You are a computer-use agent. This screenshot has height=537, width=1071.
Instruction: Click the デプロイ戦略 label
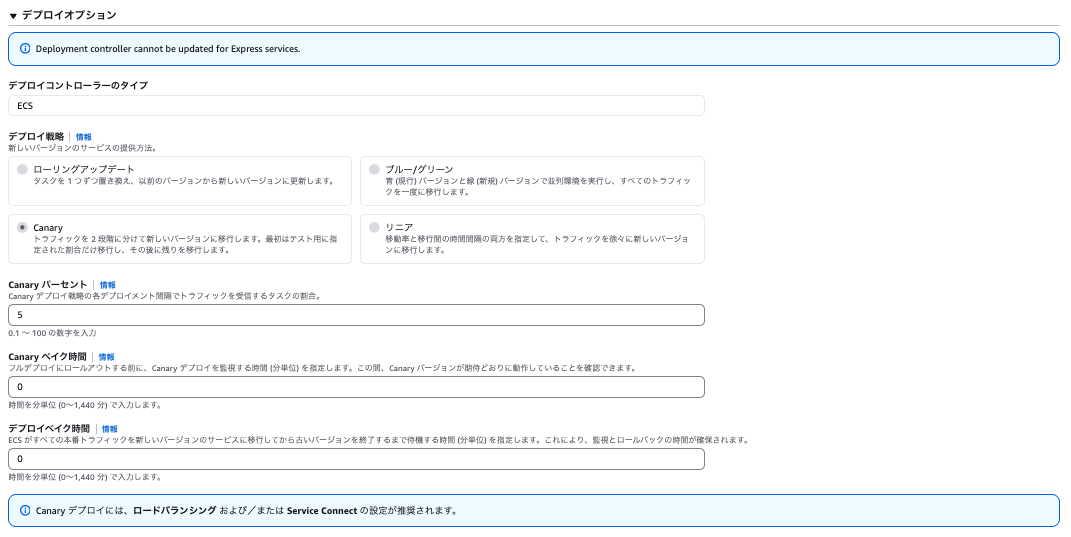pos(36,137)
